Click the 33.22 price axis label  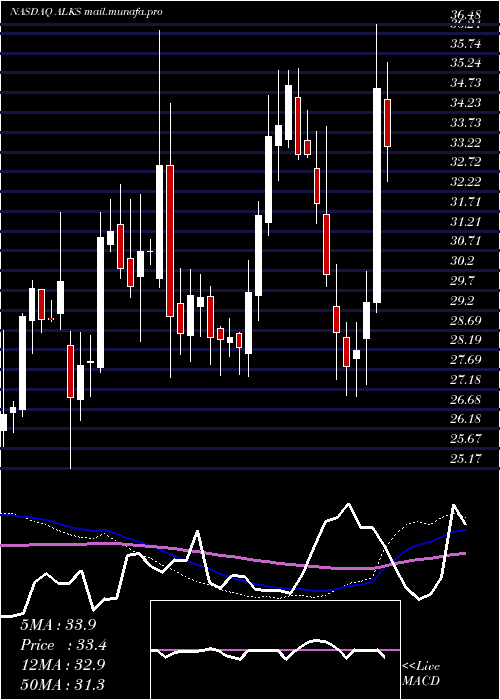coord(466,142)
